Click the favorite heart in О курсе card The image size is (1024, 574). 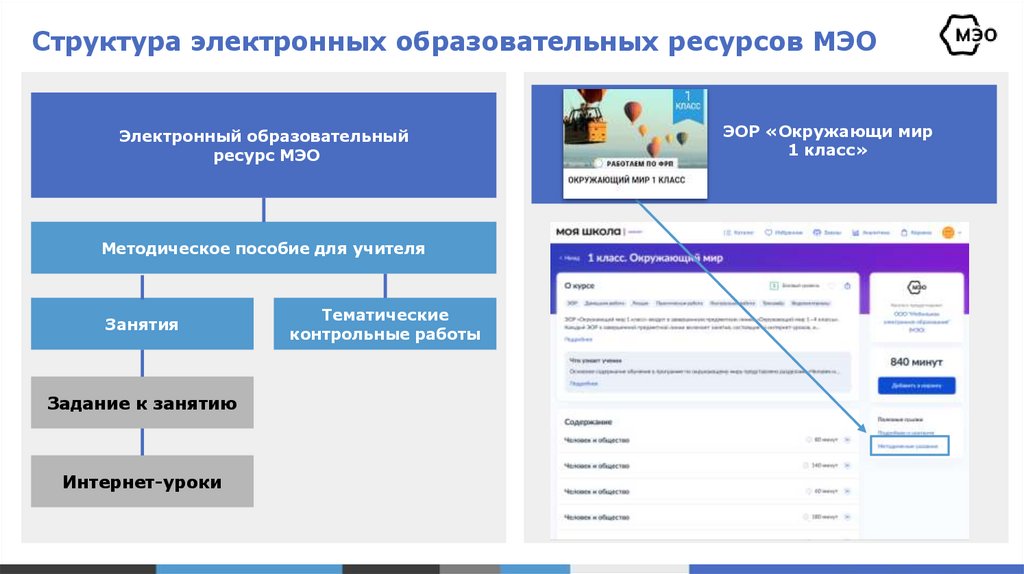tap(832, 286)
